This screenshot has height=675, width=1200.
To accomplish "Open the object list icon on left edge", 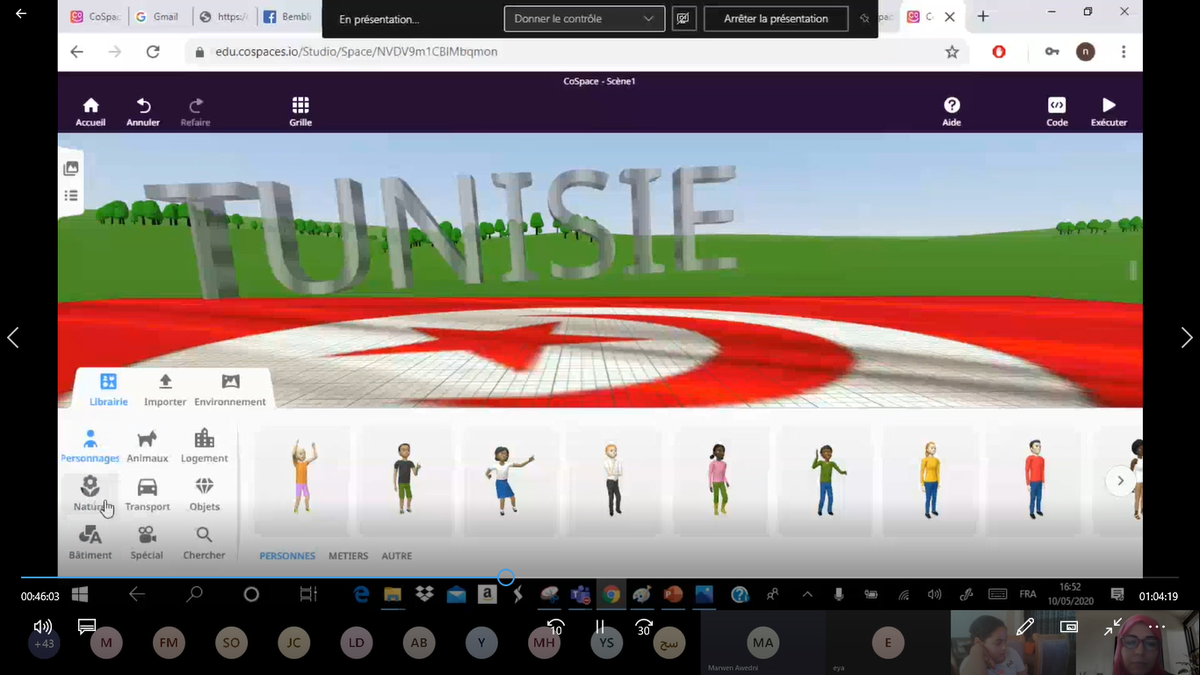I will click(71, 196).
